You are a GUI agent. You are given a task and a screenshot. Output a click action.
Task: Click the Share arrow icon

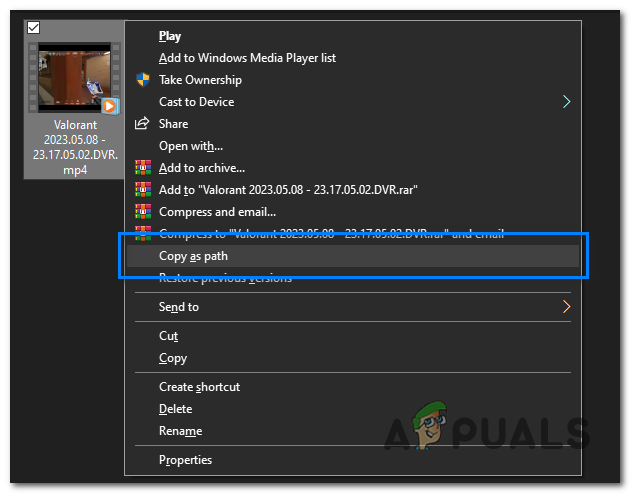142,123
